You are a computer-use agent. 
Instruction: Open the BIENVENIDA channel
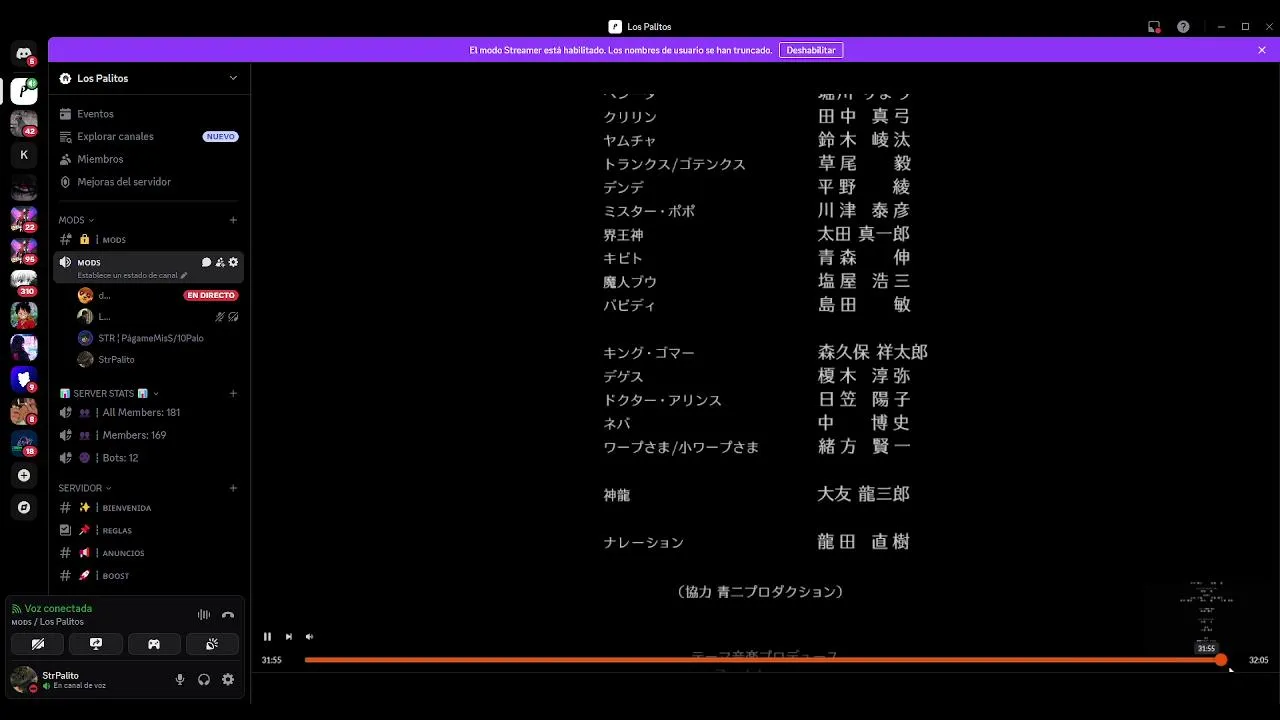(148, 508)
